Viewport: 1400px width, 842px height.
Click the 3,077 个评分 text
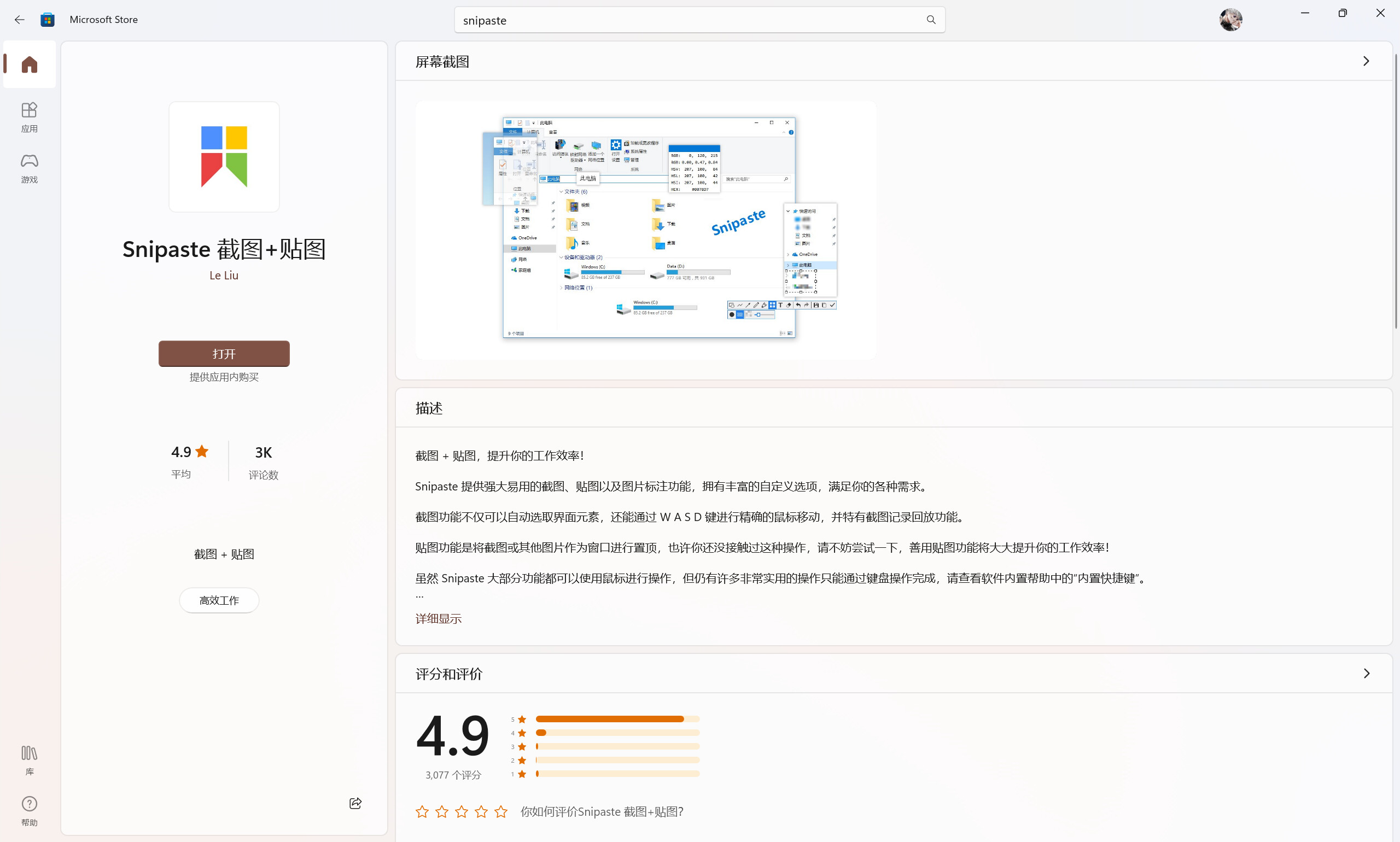click(x=453, y=775)
